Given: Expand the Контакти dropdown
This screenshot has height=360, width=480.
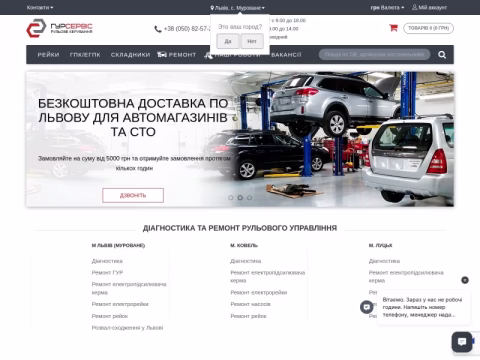Looking at the screenshot, I should (40, 7).
